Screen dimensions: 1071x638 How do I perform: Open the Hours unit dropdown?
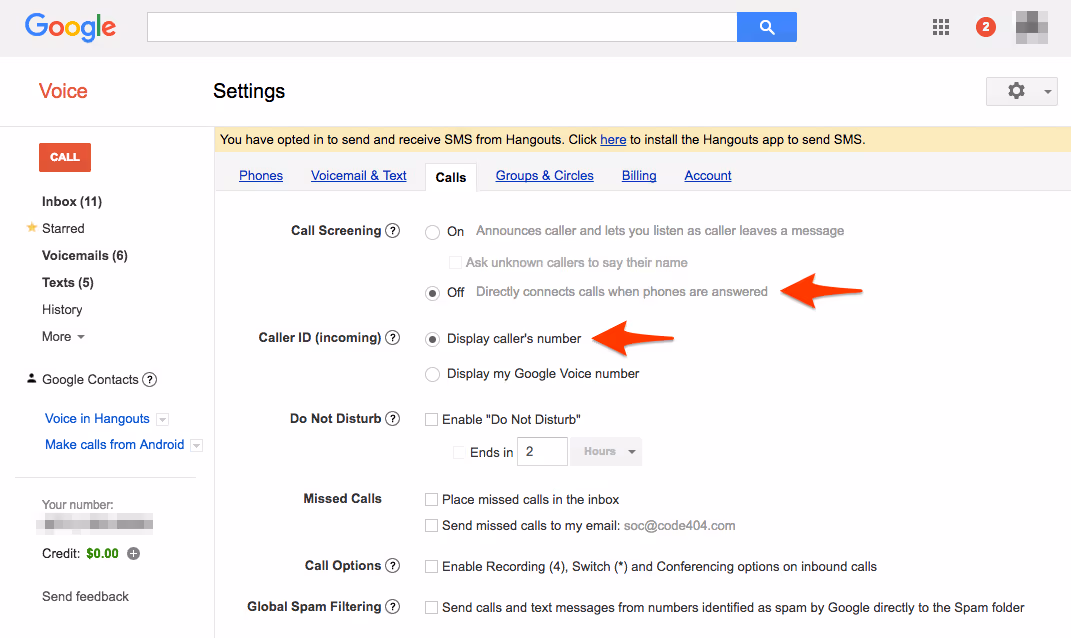point(606,452)
